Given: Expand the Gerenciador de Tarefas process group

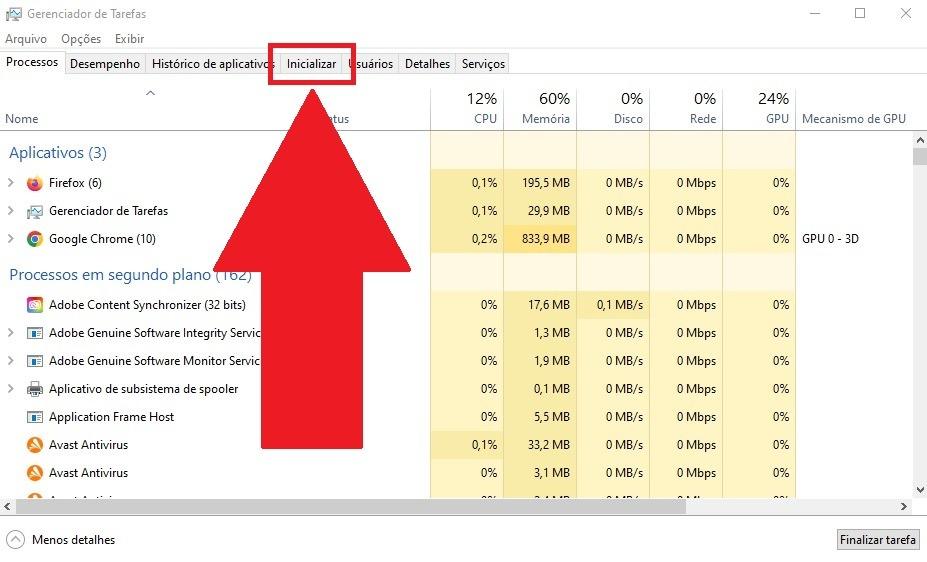Looking at the screenshot, I should tap(11, 210).
